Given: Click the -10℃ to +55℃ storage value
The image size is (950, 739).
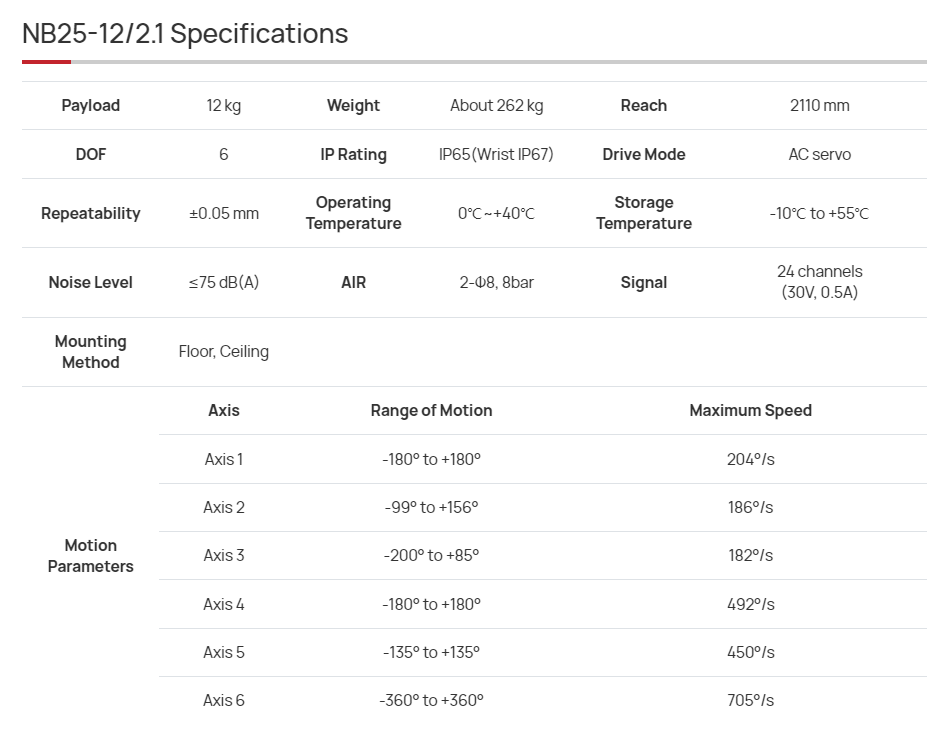Looking at the screenshot, I should tap(819, 213).
